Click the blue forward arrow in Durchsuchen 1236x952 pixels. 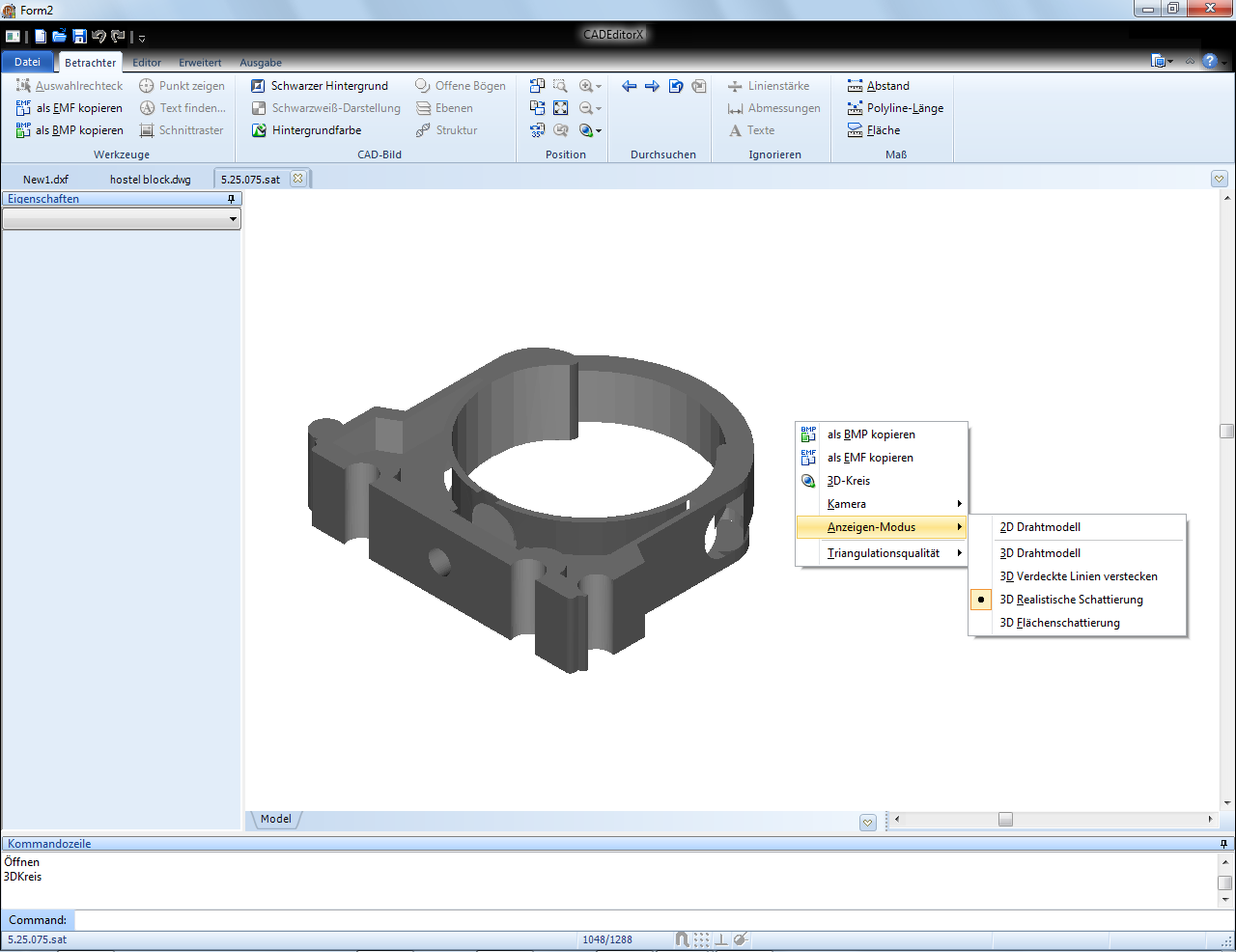click(652, 86)
